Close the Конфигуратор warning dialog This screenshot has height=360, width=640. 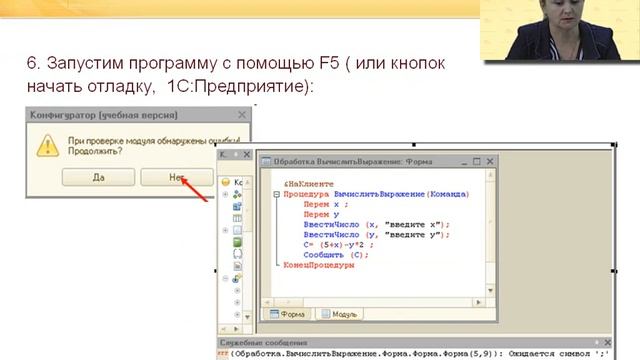click(x=242, y=115)
